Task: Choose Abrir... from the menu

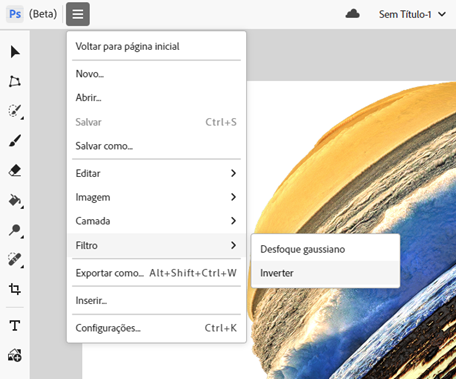Action: pyautogui.click(x=156, y=98)
